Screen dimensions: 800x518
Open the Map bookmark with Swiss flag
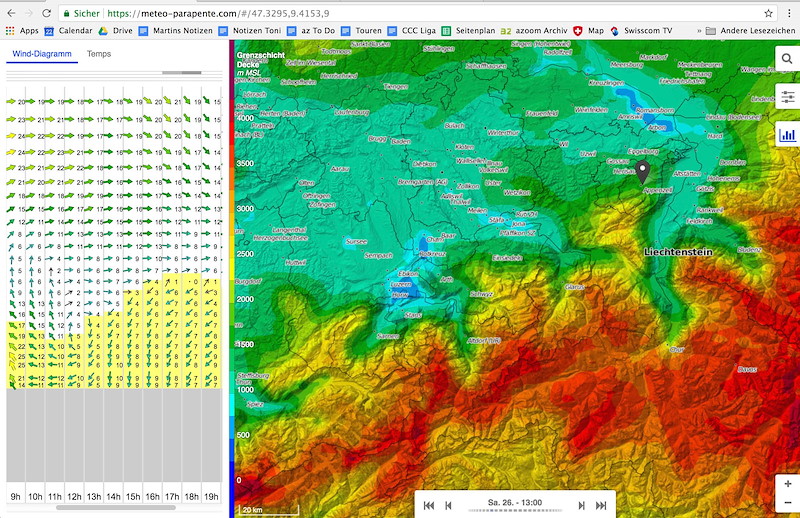[588, 31]
